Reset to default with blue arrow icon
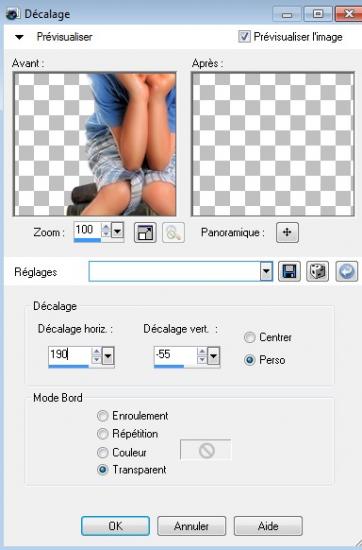Screen dimensions: 362x550 (x=347, y=271)
